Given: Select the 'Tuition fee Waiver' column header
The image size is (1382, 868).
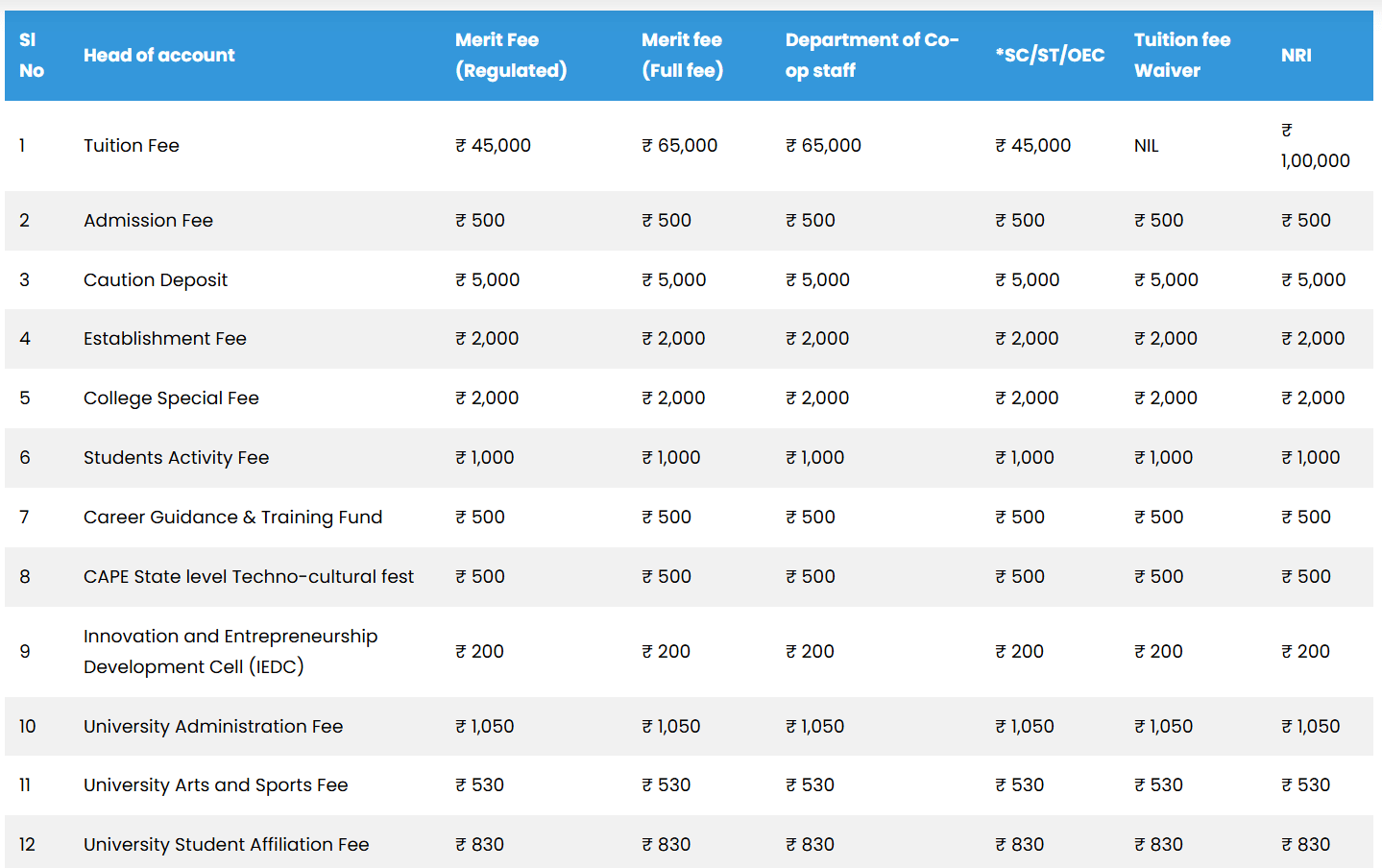Looking at the screenshot, I should 1181,55.
